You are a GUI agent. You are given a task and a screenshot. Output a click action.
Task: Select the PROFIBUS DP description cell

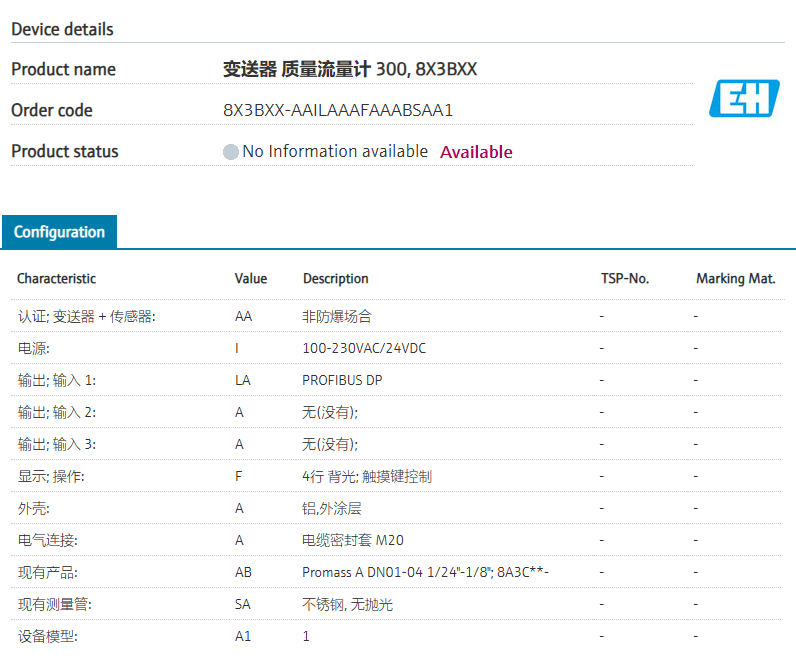coord(342,380)
